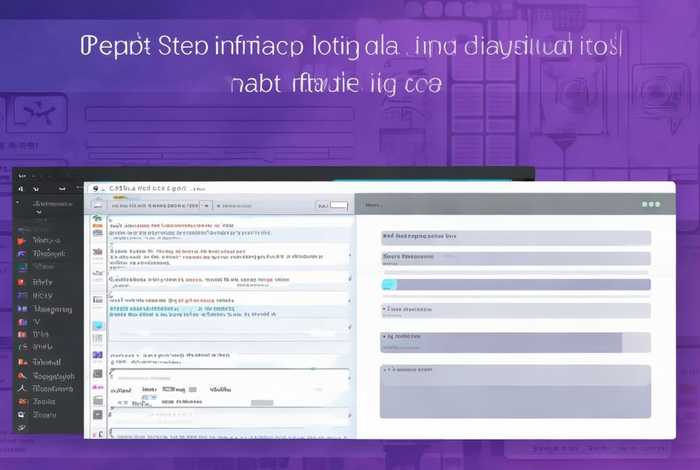Screen dimensions: 700x470
Task: Click the top labeled bar in right panel
Action: [516, 237]
